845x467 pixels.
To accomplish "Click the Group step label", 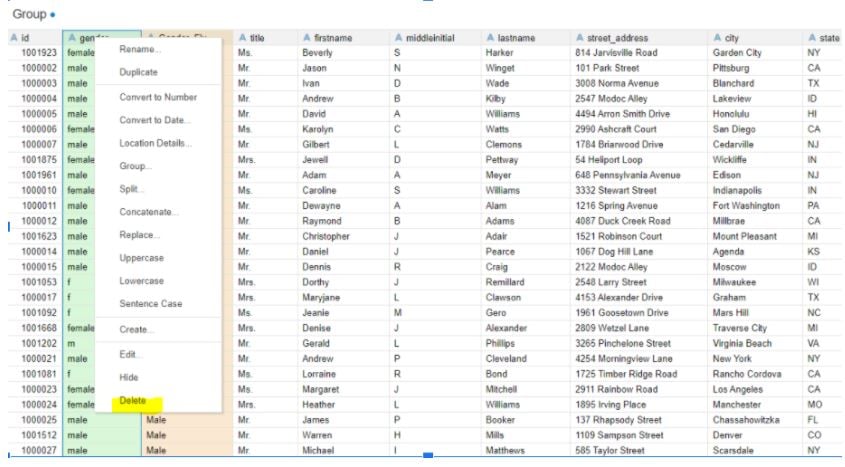I will point(29,15).
